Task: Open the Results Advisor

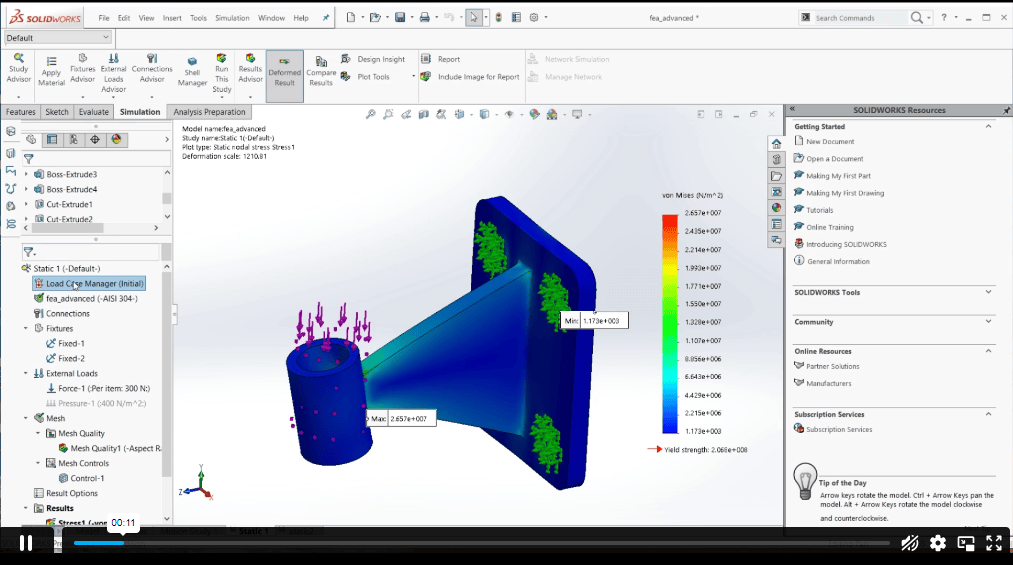Action: (x=250, y=68)
